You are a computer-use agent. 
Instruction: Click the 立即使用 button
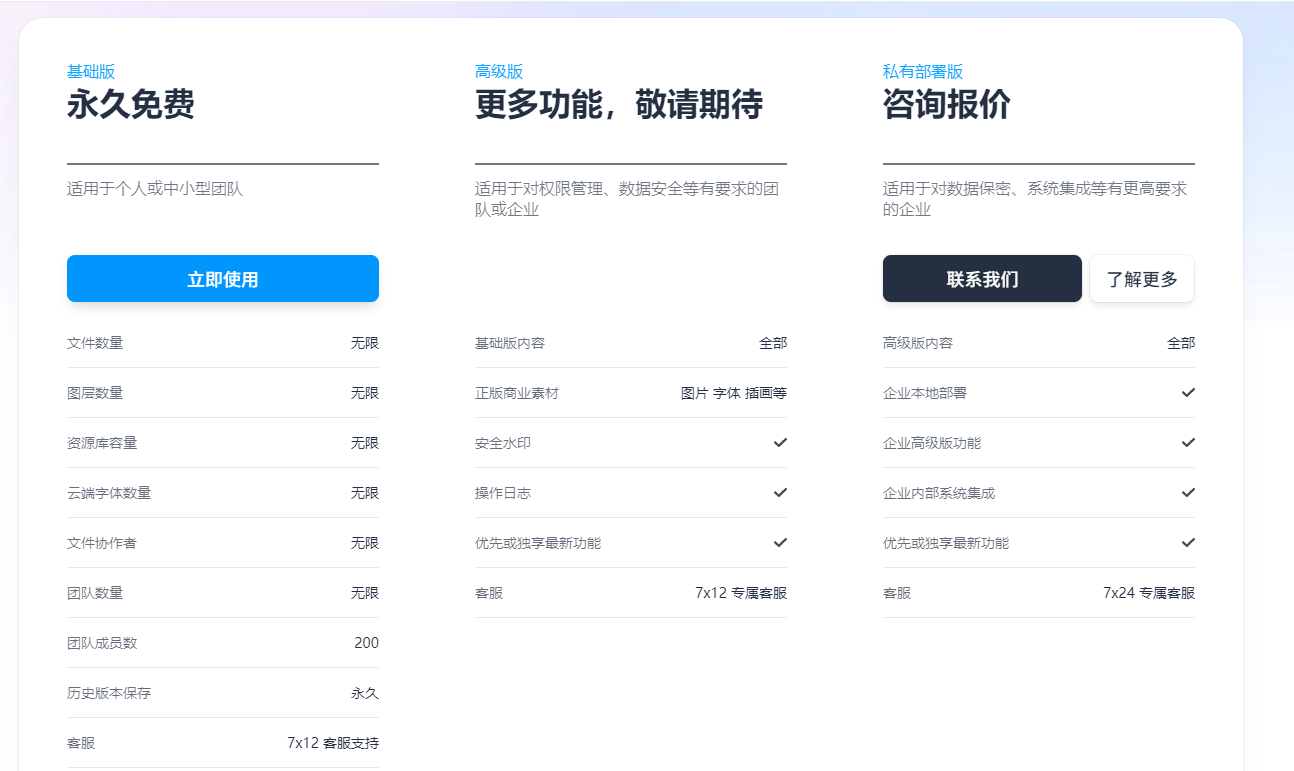(x=222, y=279)
